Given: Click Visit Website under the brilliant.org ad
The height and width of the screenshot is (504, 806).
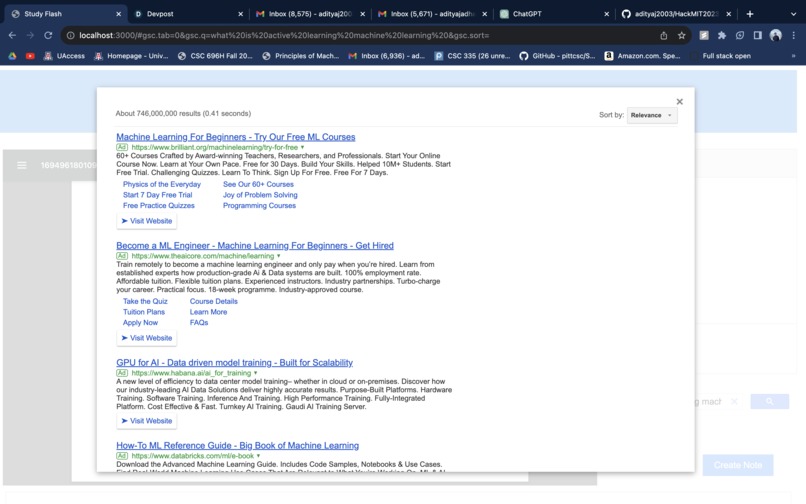Looking at the screenshot, I should [x=146, y=221].
